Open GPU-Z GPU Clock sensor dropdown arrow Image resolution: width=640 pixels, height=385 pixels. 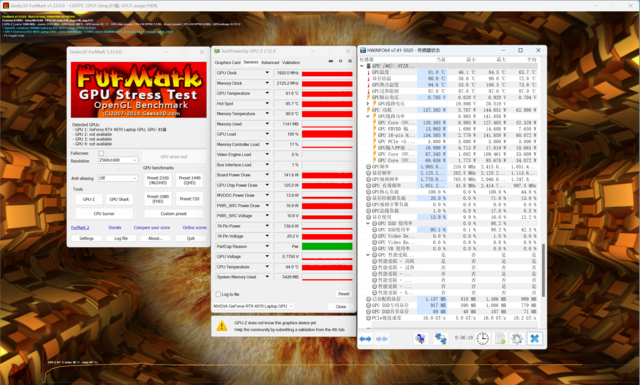pyautogui.click(x=267, y=73)
